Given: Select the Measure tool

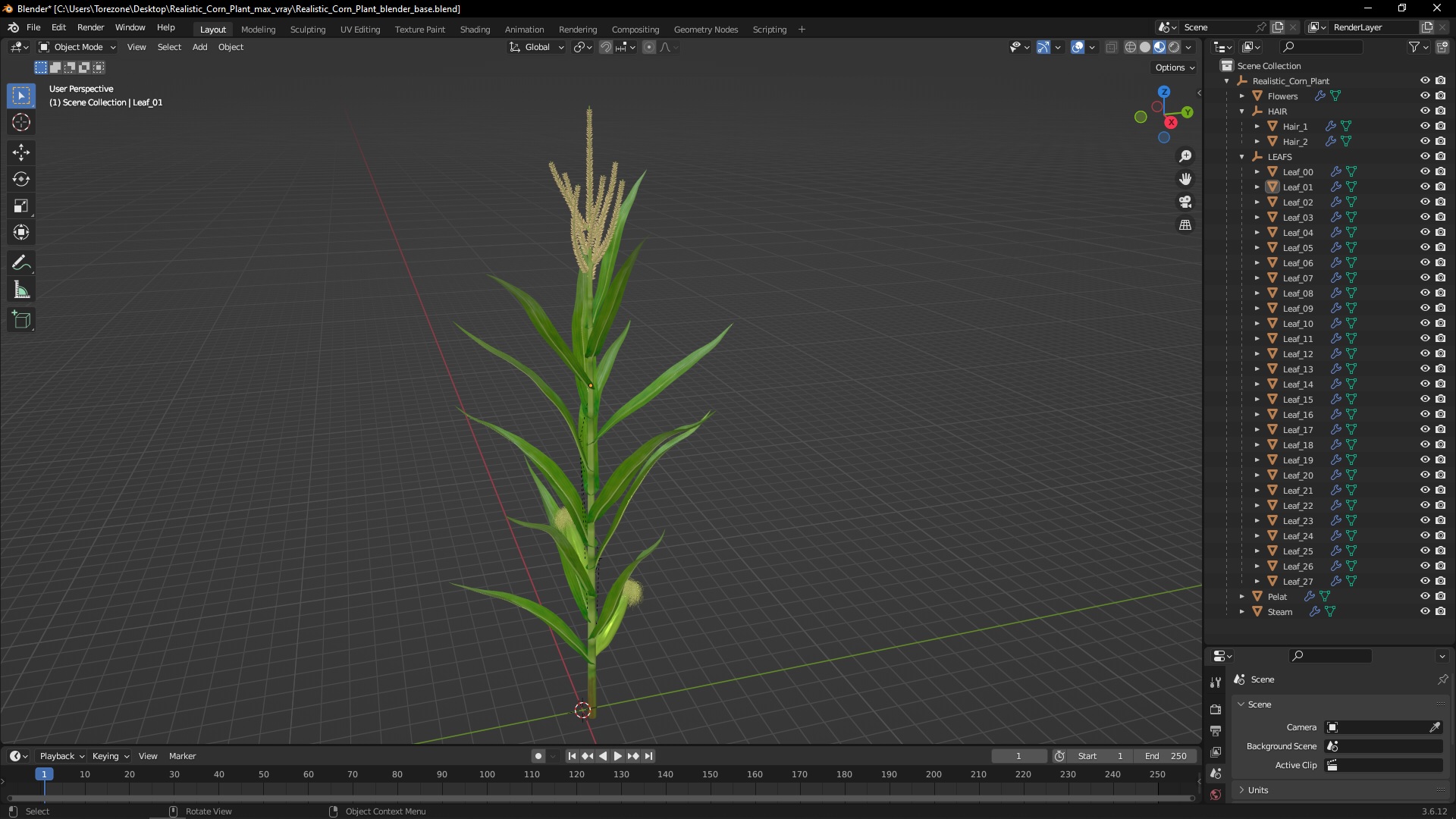Looking at the screenshot, I should (x=21, y=290).
